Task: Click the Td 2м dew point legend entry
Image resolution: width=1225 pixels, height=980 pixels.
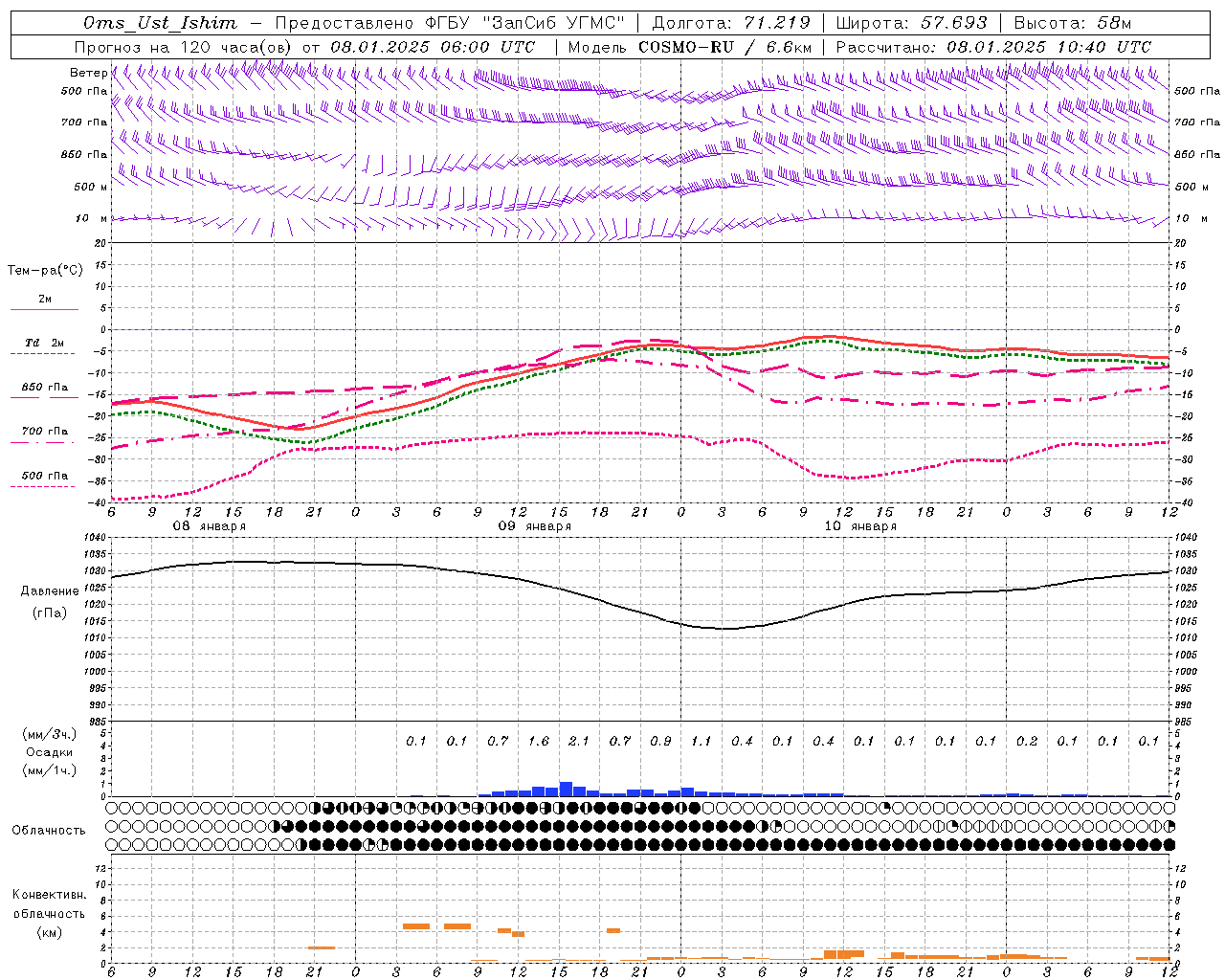Action: (x=44, y=343)
